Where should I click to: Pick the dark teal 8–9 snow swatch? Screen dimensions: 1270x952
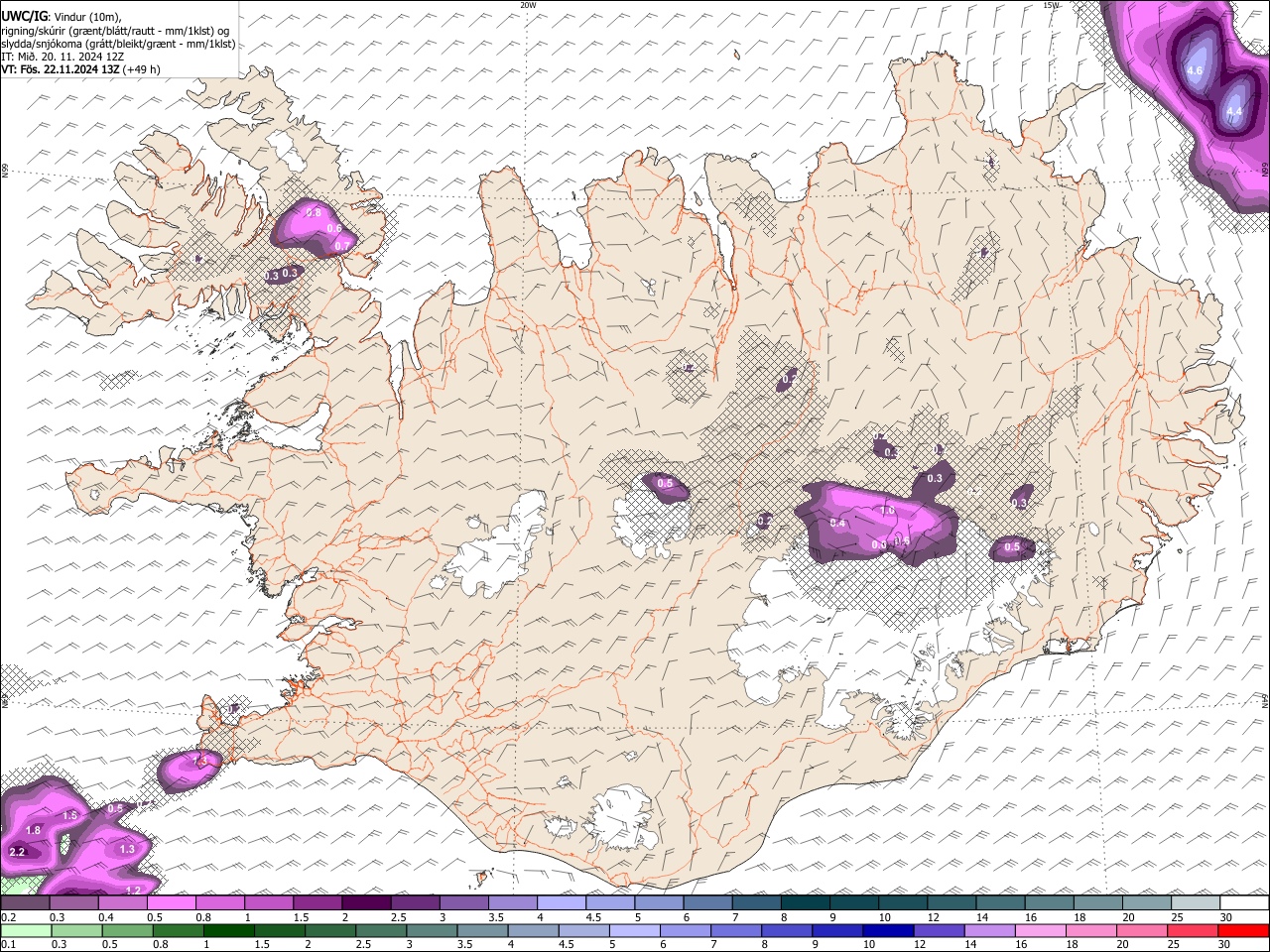(x=805, y=903)
